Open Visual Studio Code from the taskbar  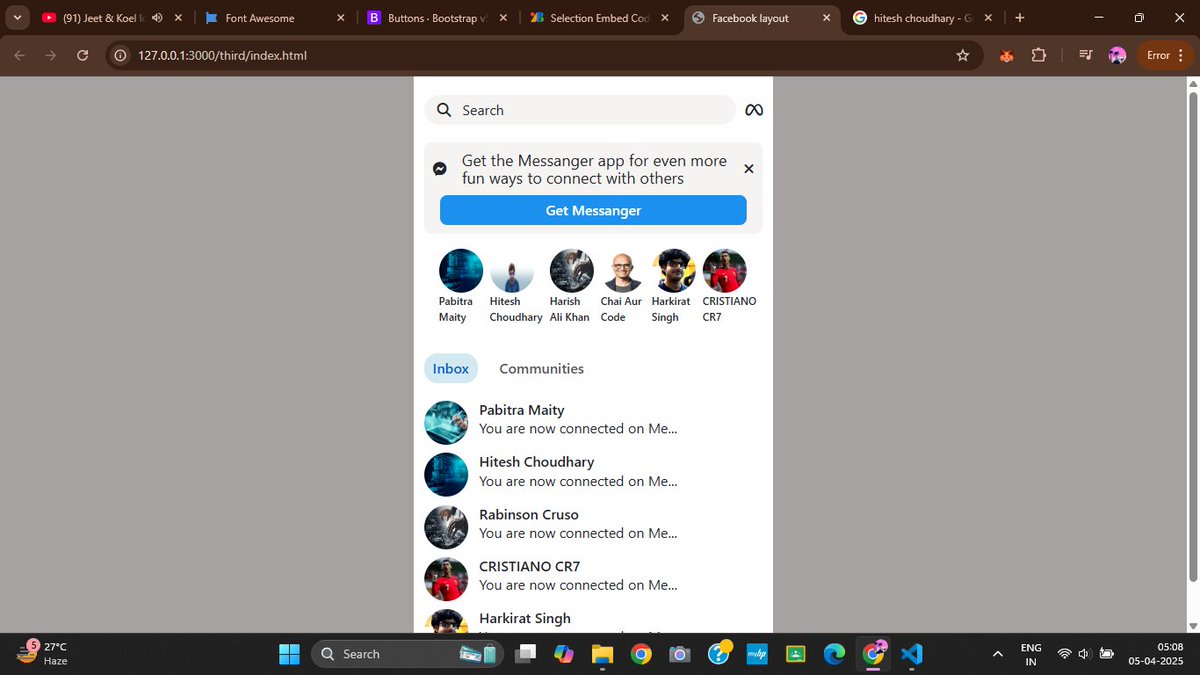(x=911, y=653)
